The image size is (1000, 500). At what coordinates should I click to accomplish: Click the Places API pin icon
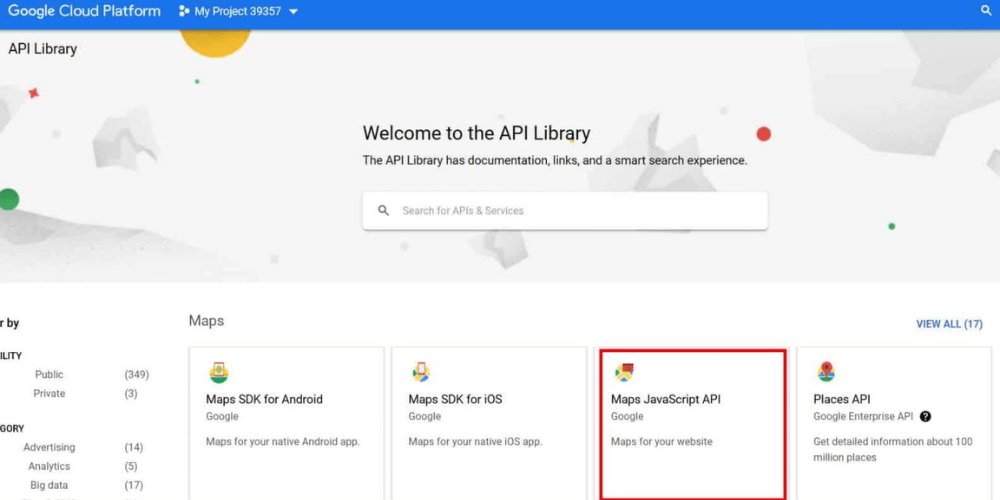(826, 372)
